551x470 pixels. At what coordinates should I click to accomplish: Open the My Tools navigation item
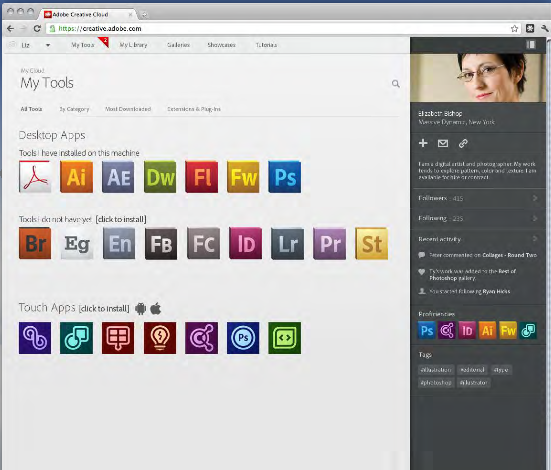(83, 45)
